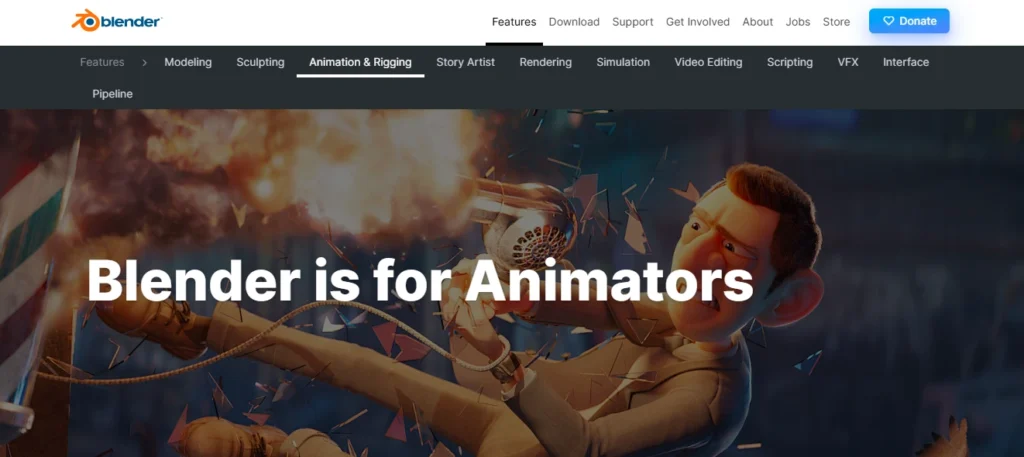Go to the Download page
The image size is (1024, 457).
[574, 22]
